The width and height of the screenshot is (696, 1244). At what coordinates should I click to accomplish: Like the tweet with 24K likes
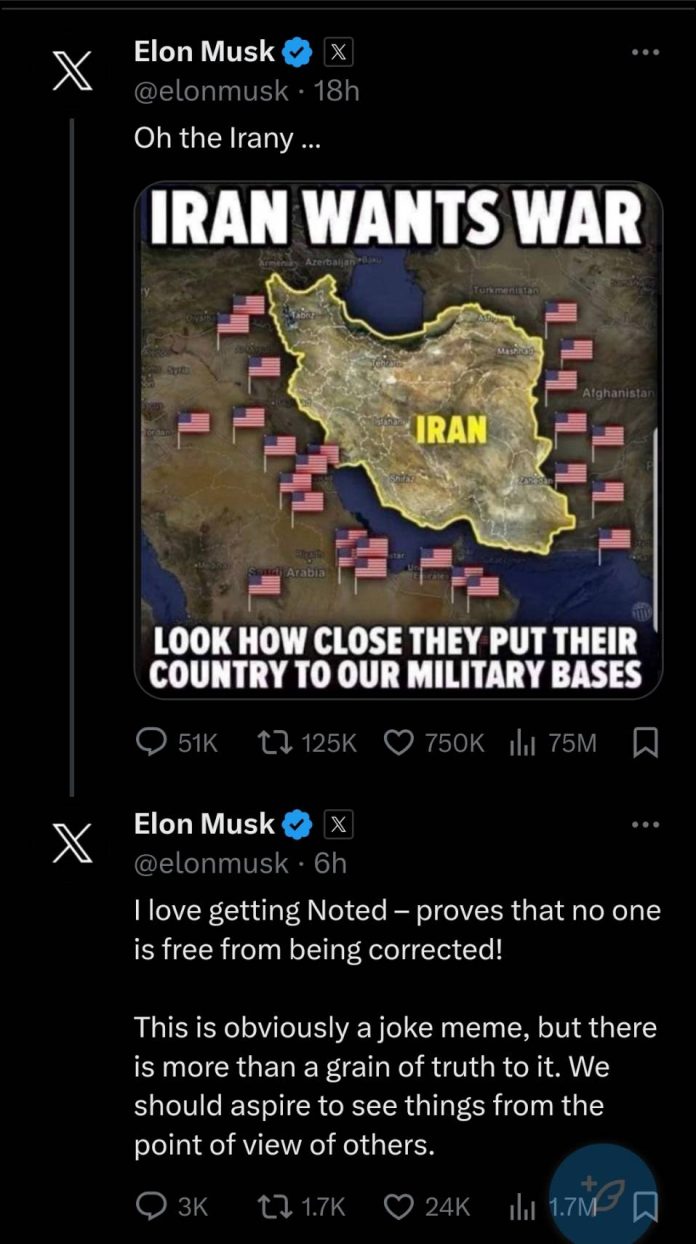(x=400, y=1206)
